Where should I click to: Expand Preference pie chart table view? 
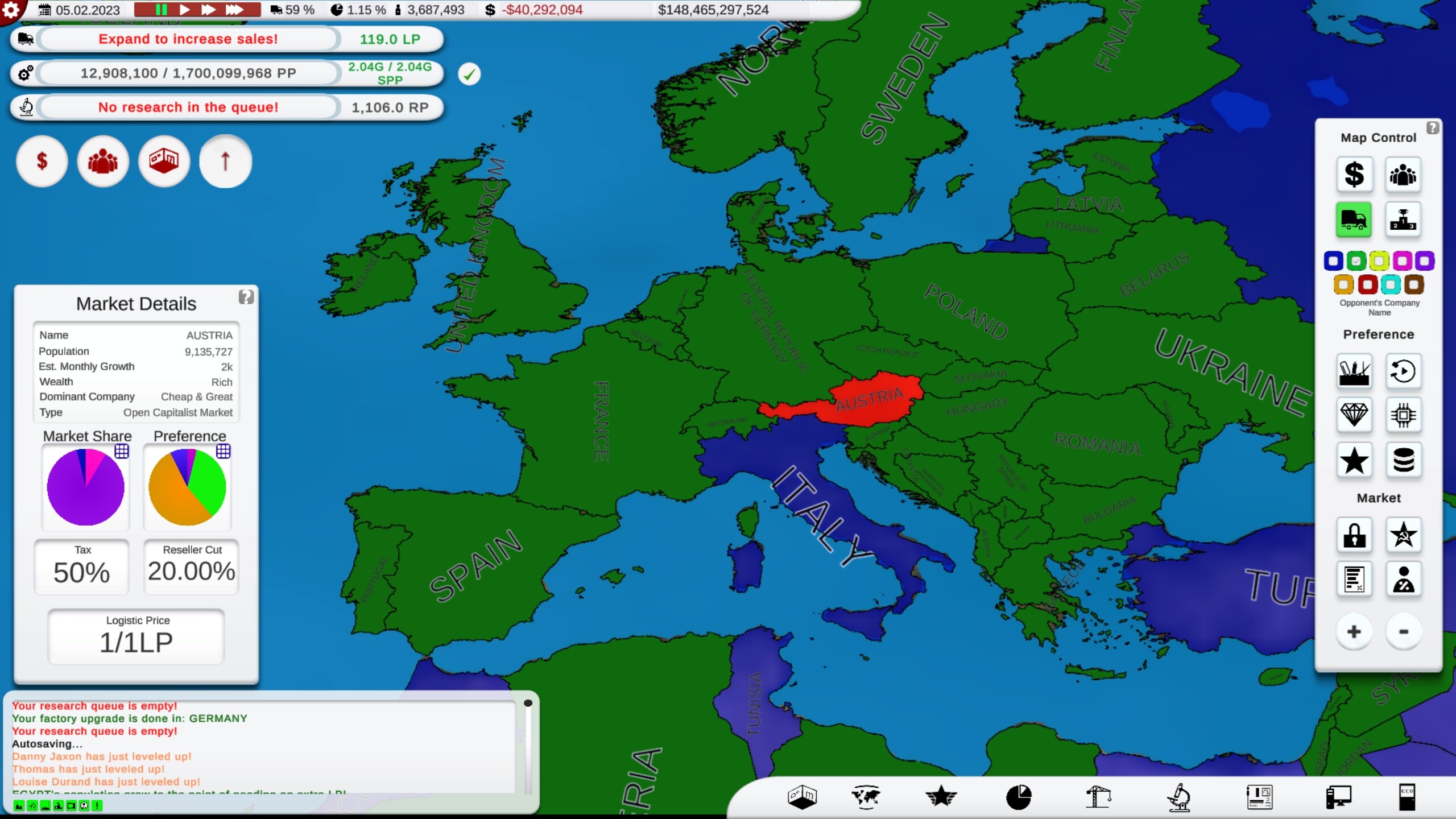[x=224, y=451]
